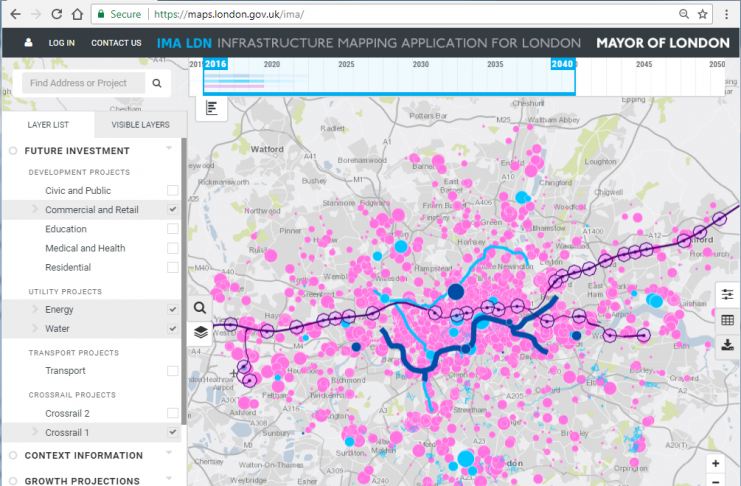The image size is (741, 486).
Task: Click 2050 on the timeline
Action: [717, 64]
